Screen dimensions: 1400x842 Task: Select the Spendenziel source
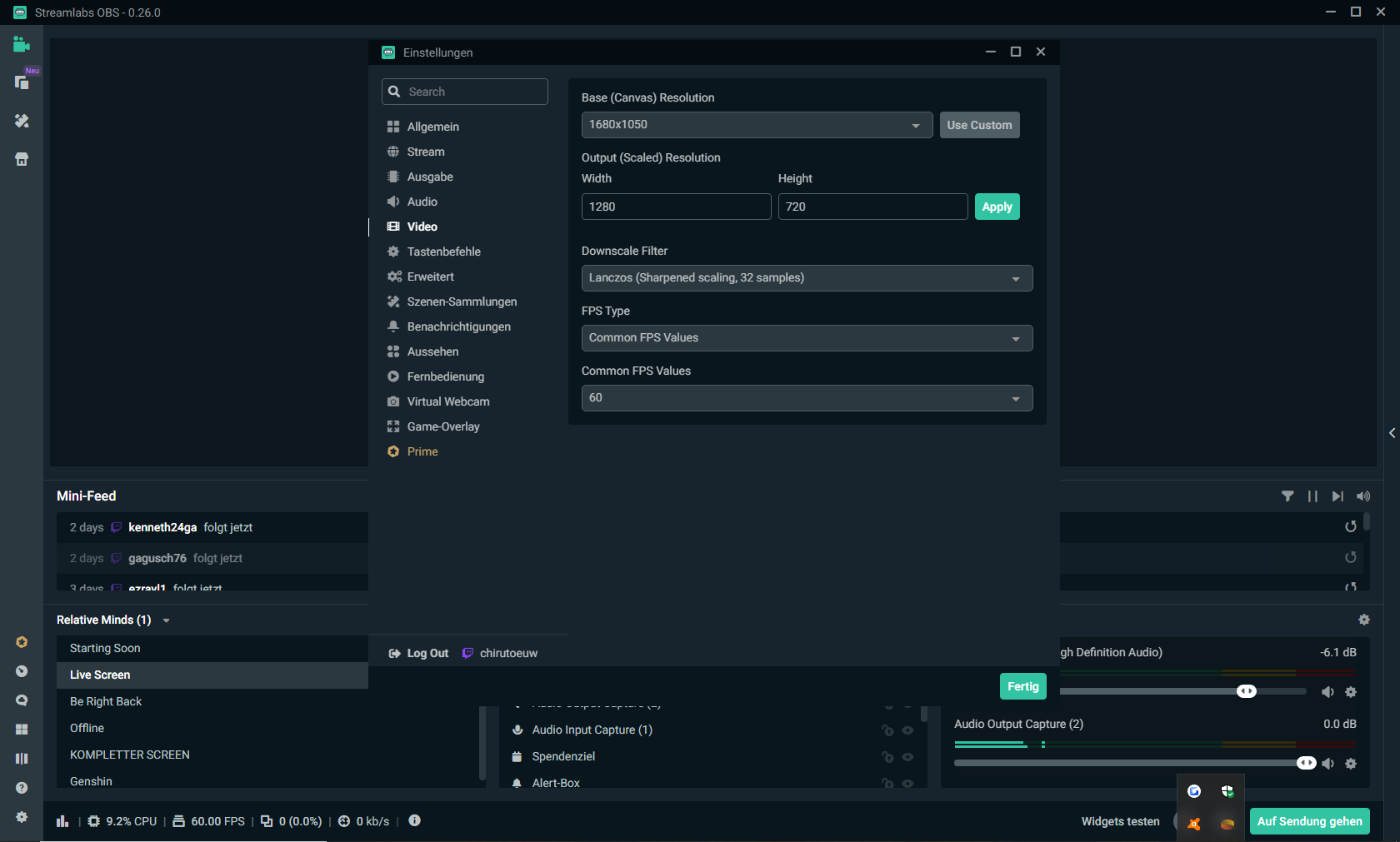(563, 757)
